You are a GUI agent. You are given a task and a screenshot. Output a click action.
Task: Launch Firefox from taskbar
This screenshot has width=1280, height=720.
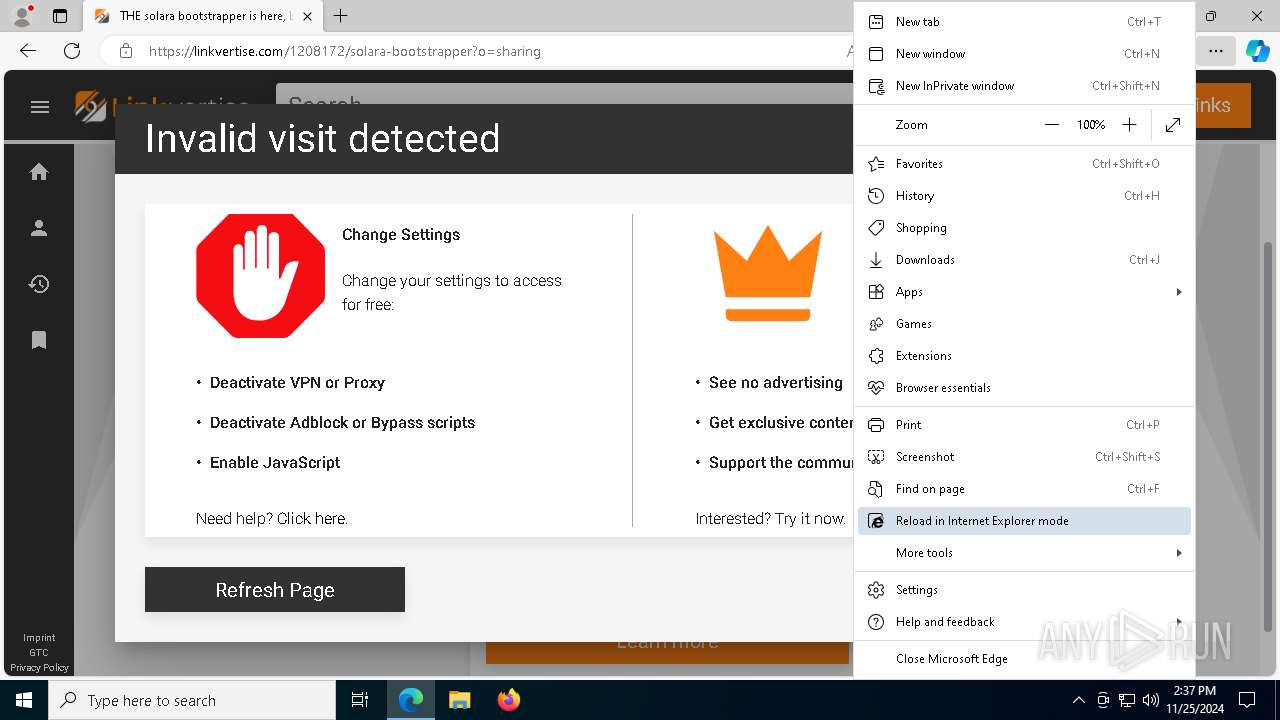click(x=508, y=700)
